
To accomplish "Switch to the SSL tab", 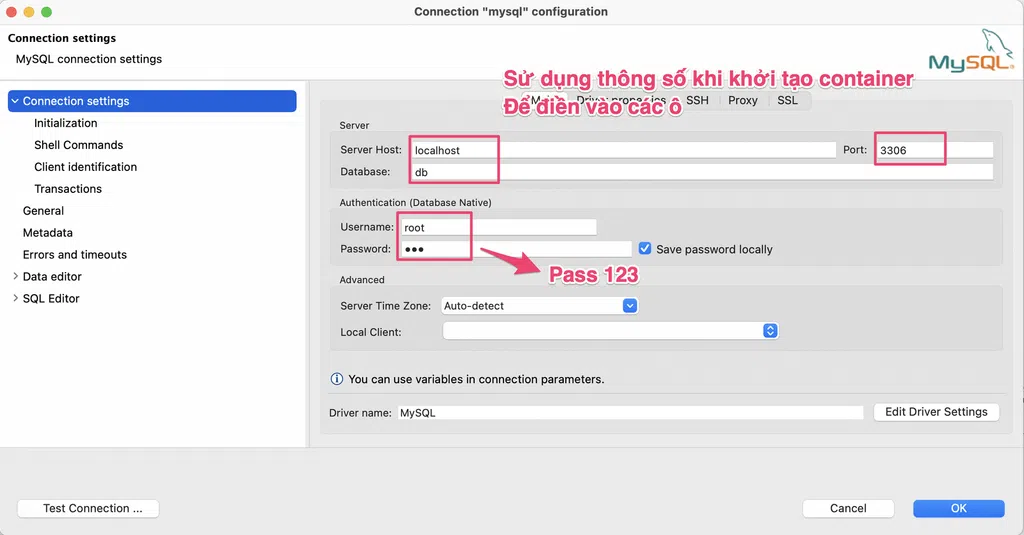I will (787, 100).
